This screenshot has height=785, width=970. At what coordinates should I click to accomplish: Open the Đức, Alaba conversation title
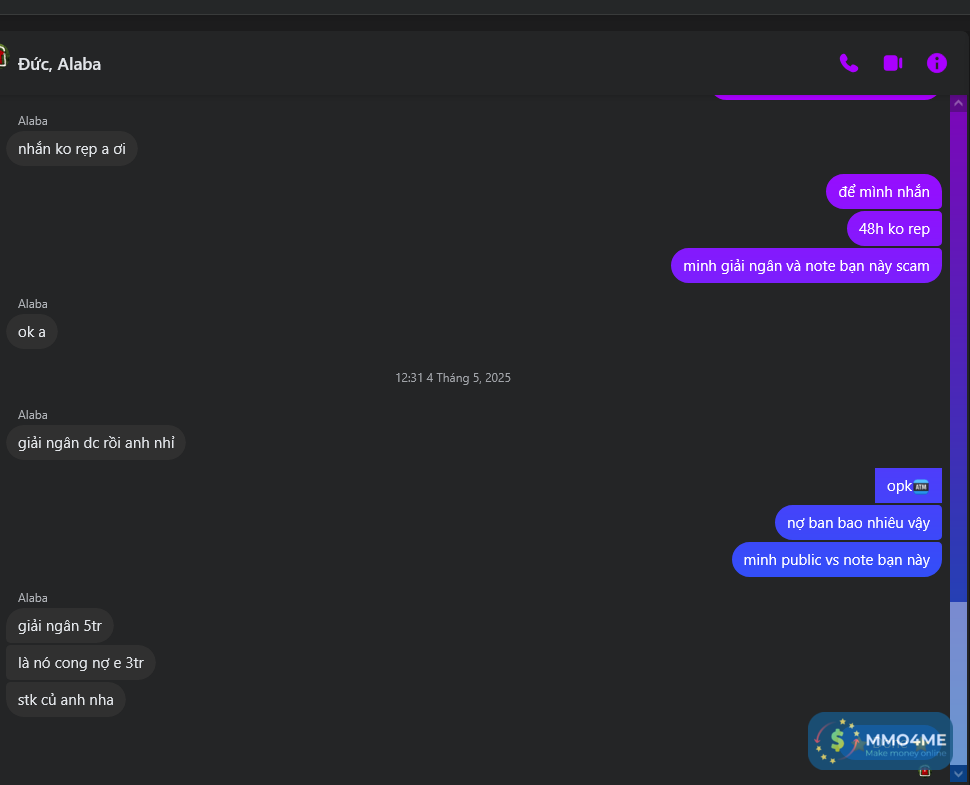pyautogui.click(x=59, y=64)
